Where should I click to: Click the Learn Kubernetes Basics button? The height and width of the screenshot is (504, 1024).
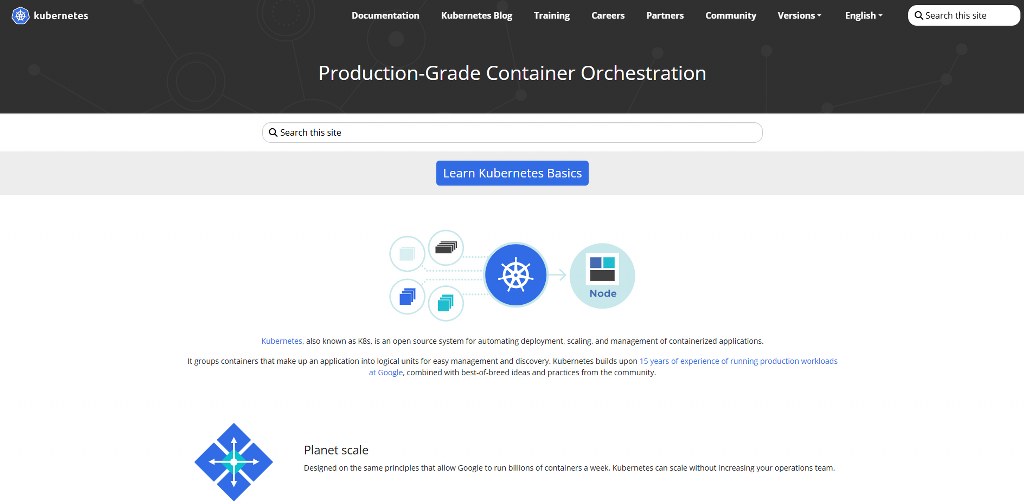(x=513, y=173)
